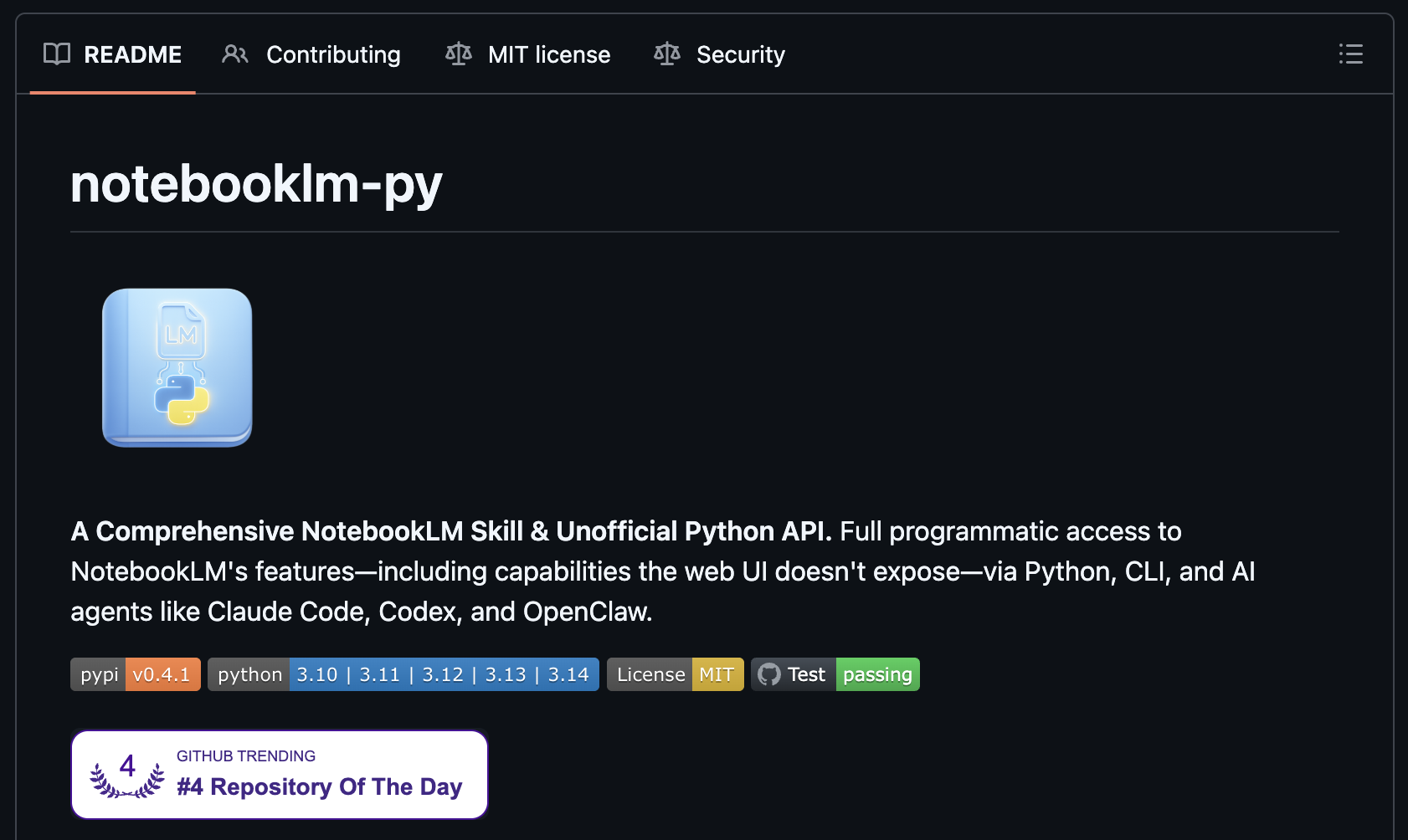Click the GitHub octocat icon in Test badge
The width and height of the screenshot is (1408, 840).
(769, 674)
